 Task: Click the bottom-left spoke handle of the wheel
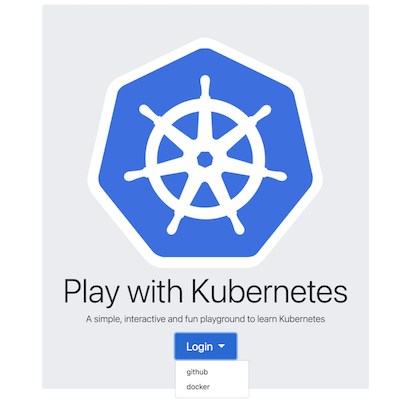click(174, 224)
